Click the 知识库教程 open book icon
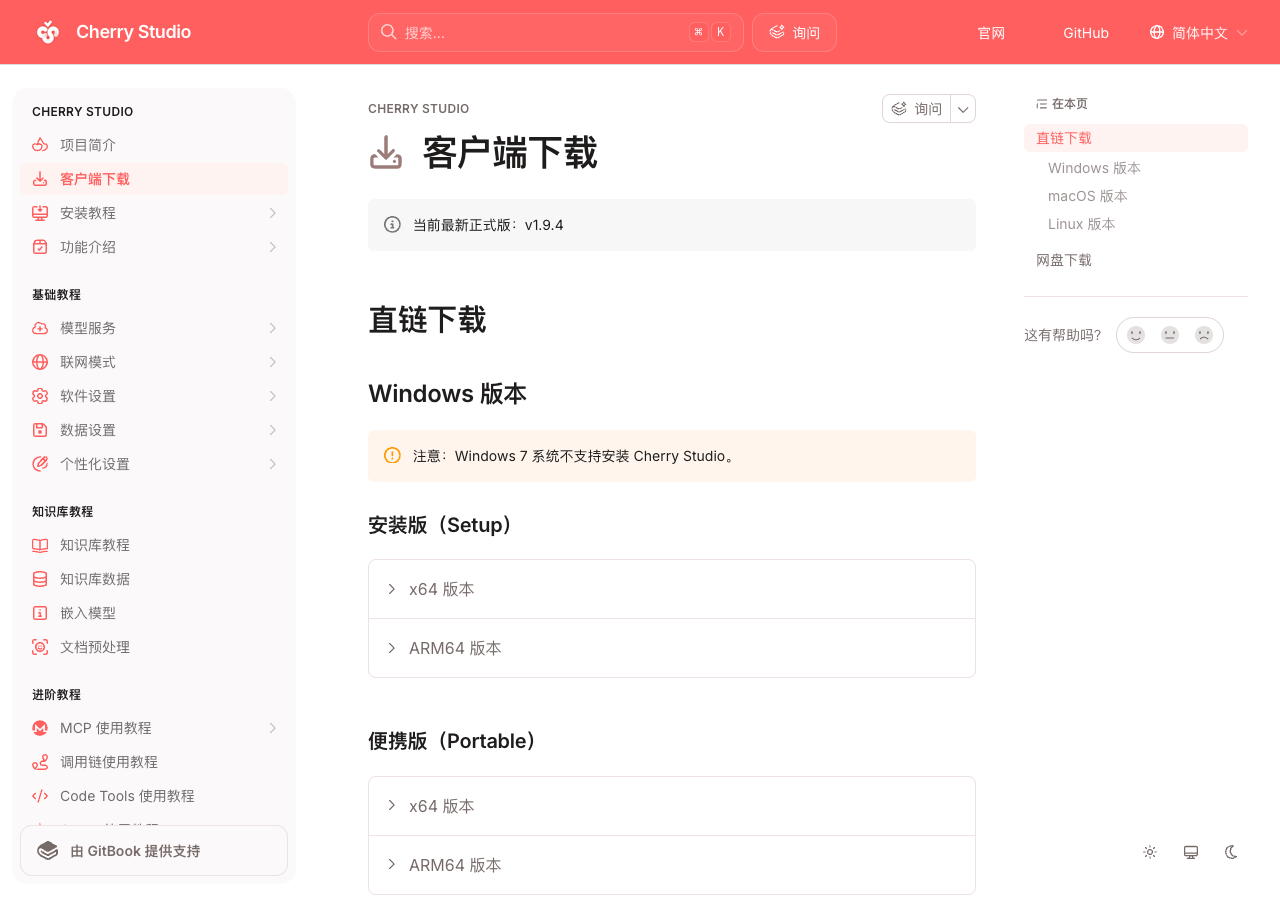This screenshot has width=1280, height=900. point(40,545)
